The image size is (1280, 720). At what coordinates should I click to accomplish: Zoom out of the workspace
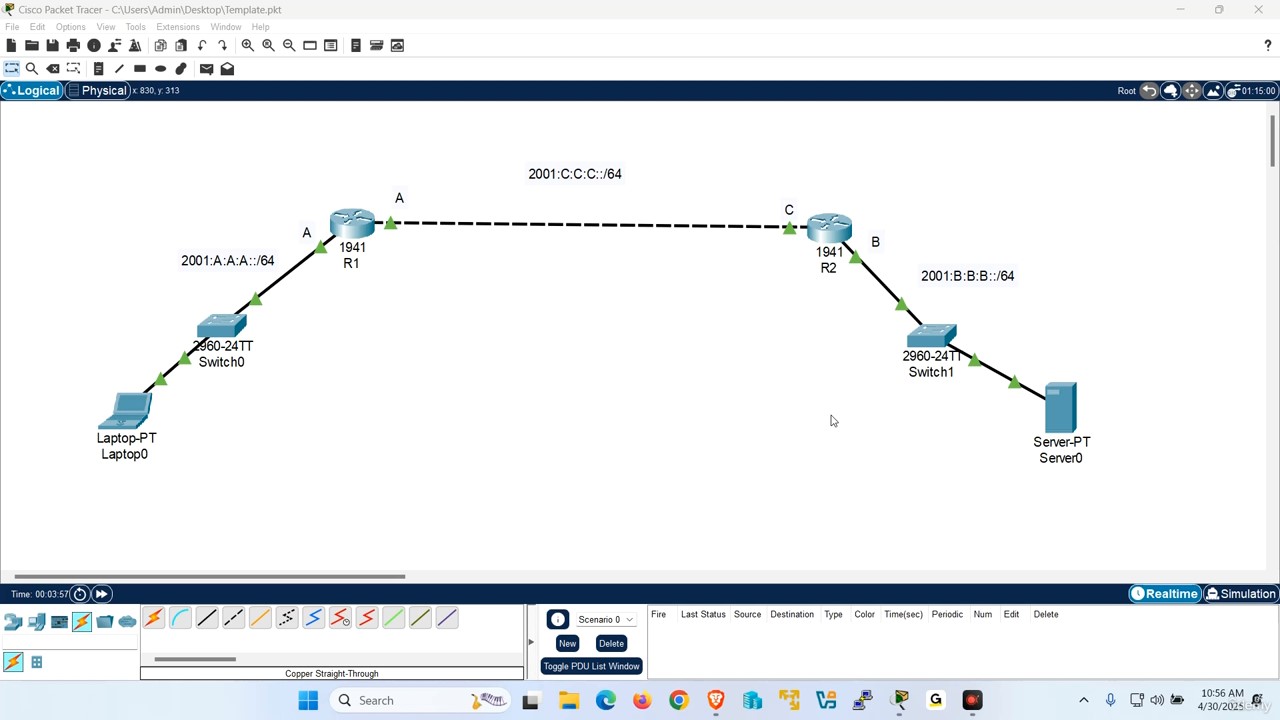(x=289, y=45)
